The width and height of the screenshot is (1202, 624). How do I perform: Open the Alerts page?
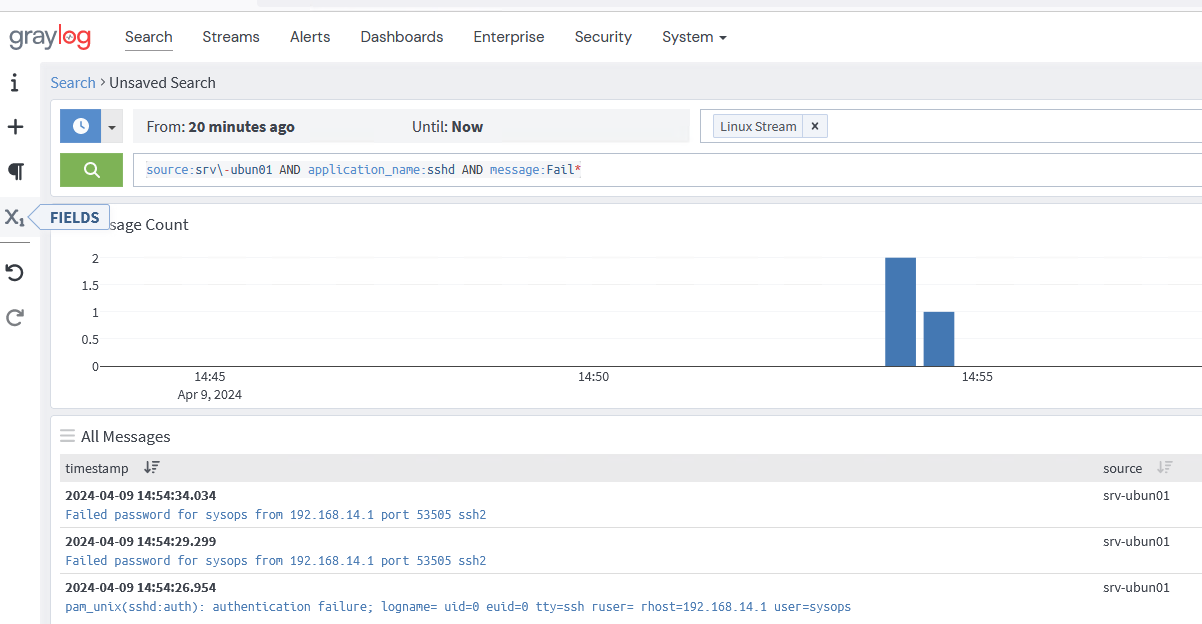click(310, 37)
